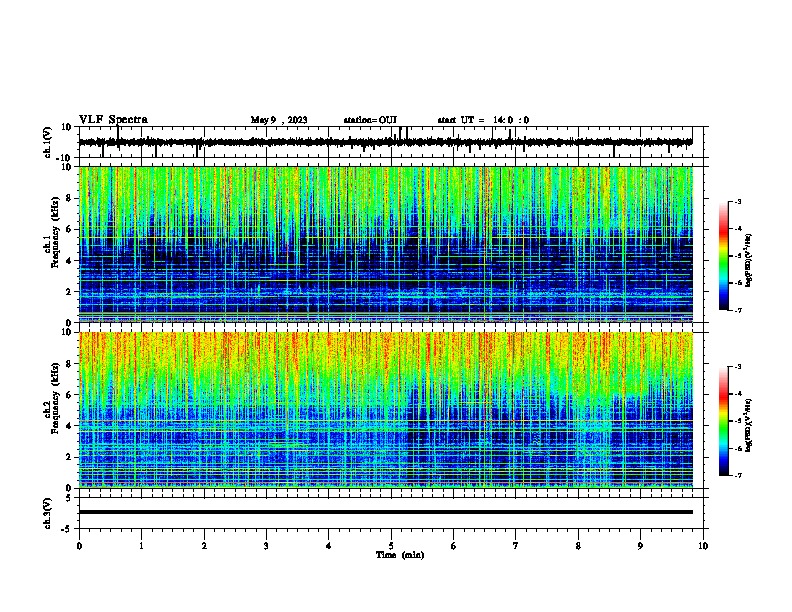
Task: Click the "ch.3(V)" axis label
Action: pyautogui.click(x=48, y=513)
